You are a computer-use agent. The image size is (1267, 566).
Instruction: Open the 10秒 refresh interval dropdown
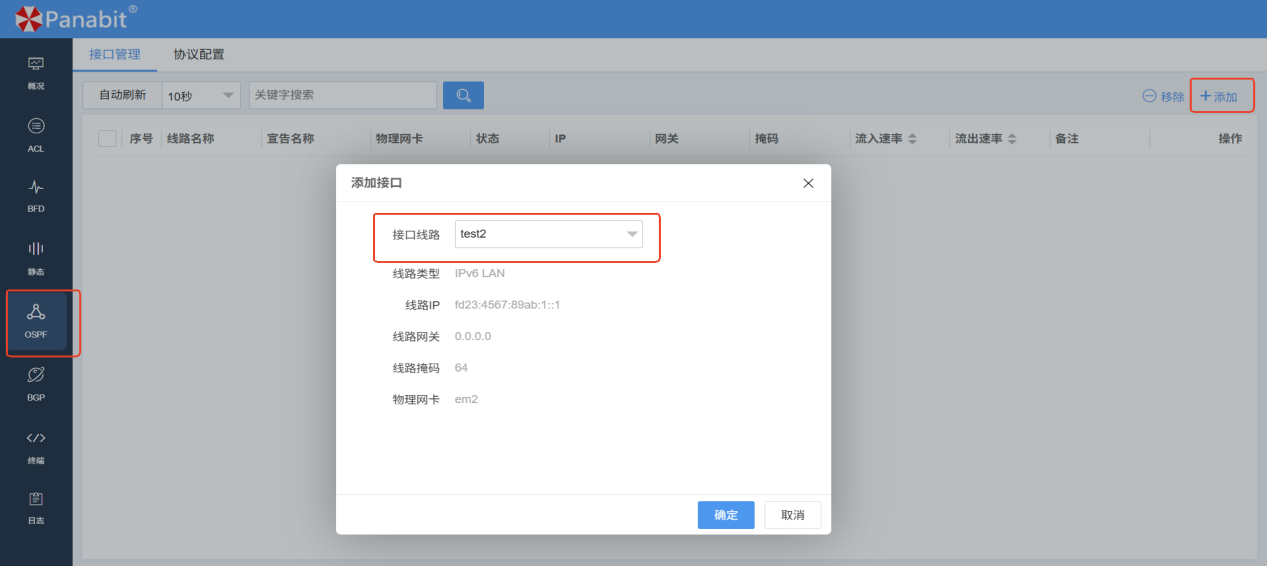coord(201,96)
